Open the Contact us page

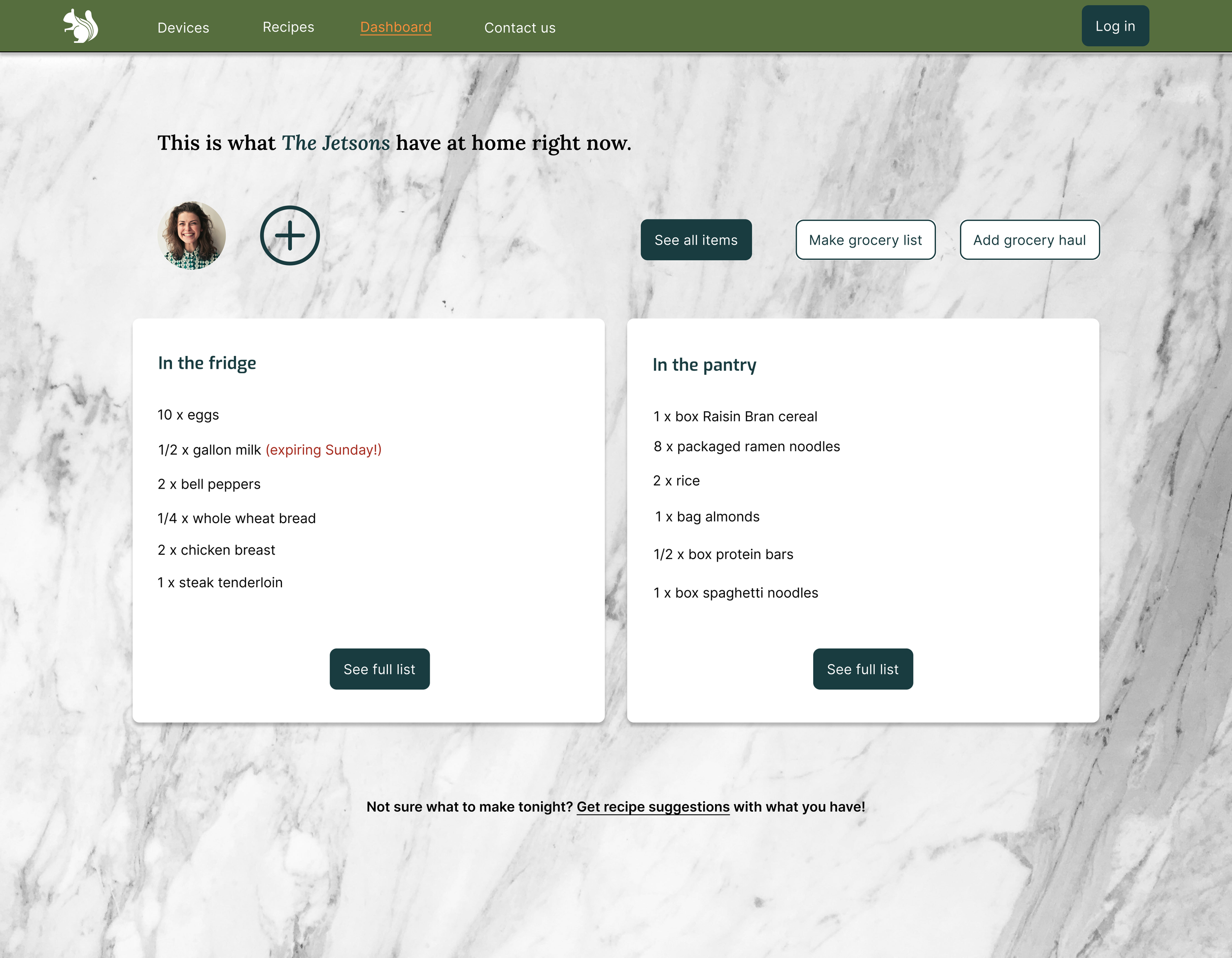pos(519,28)
